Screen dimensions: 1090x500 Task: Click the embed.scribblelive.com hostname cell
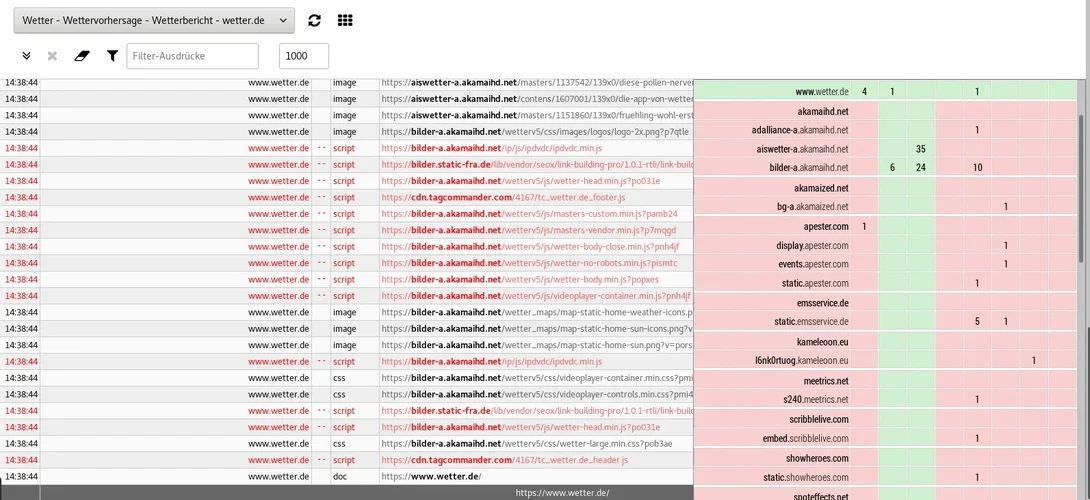pos(772,439)
